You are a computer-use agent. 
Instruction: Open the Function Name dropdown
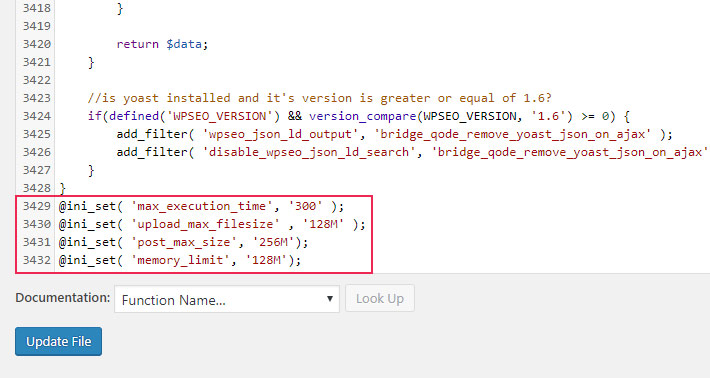226,299
